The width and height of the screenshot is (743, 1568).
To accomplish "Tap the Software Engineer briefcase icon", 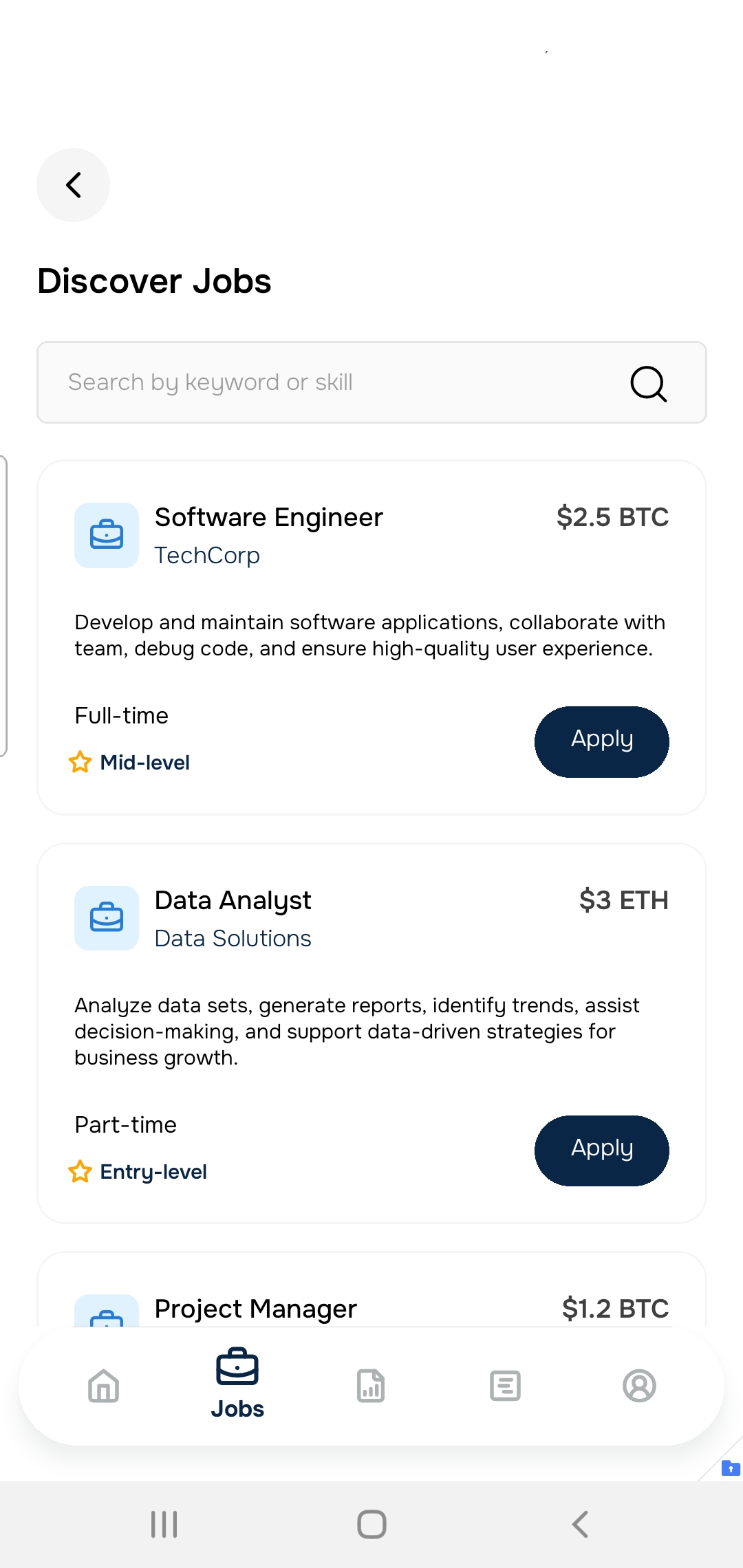I will coord(107,535).
